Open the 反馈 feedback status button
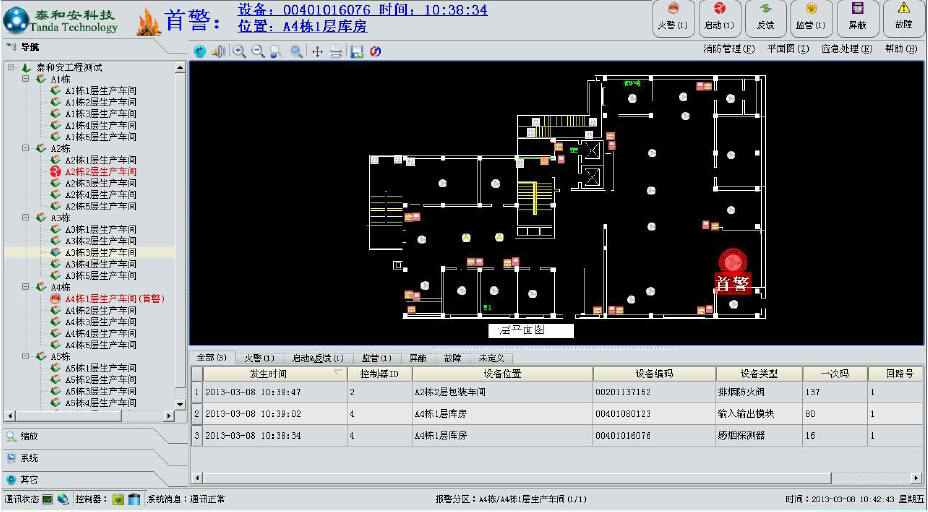This screenshot has height=512, width=928. point(765,17)
